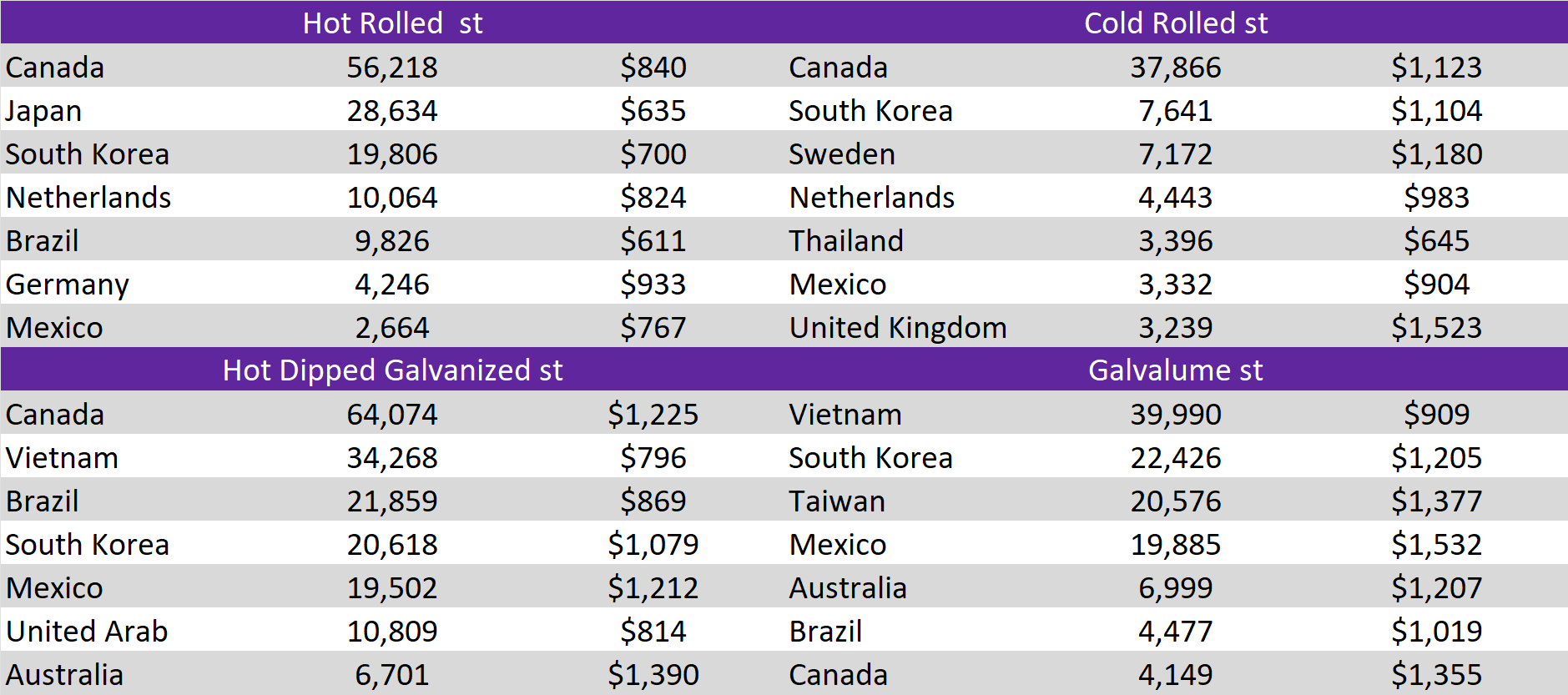Click the Sweden country cell
Screen dimensions: 1568x695
coord(841,154)
